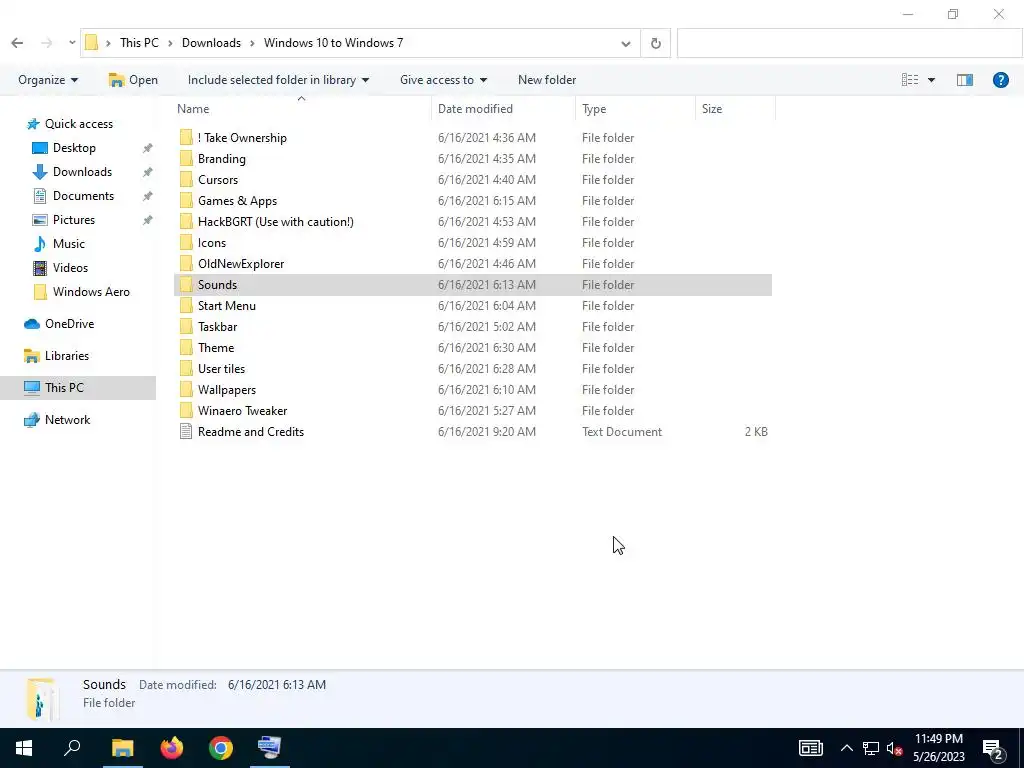Select the Winaero Tweaker folder icon
The height and width of the screenshot is (768, 1024).
click(x=186, y=411)
